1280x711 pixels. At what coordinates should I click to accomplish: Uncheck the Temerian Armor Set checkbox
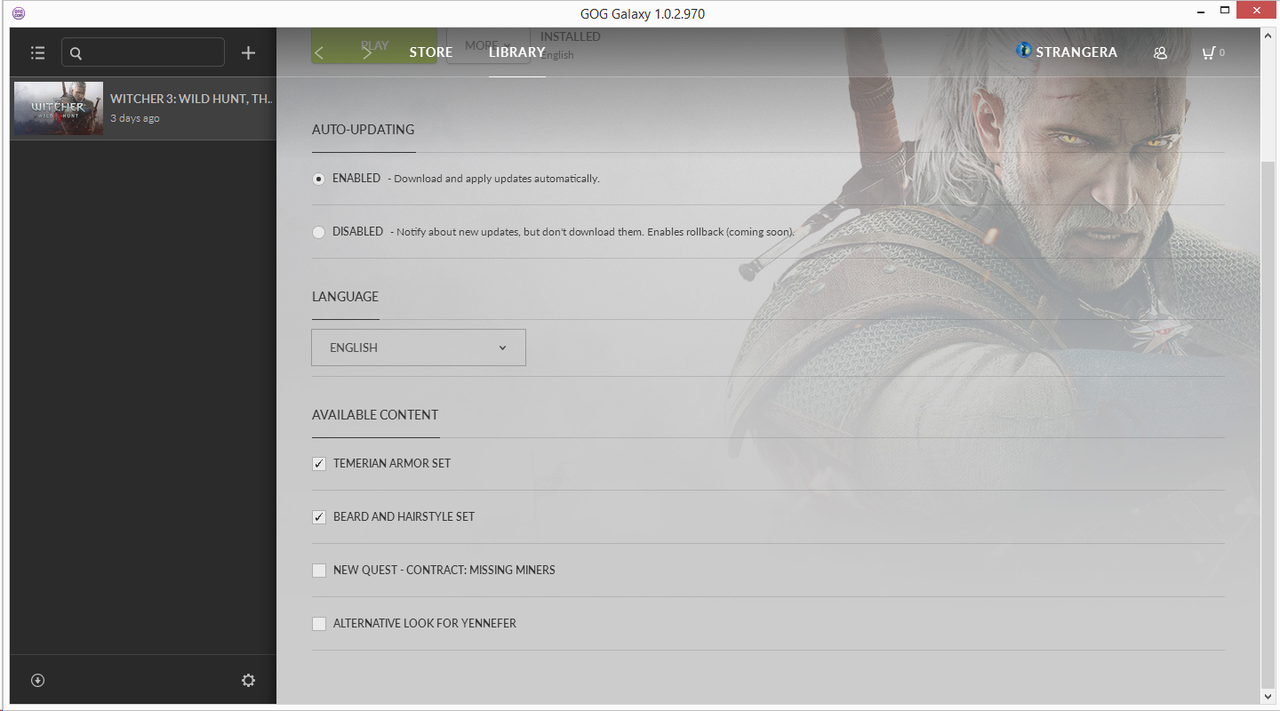(x=319, y=464)
